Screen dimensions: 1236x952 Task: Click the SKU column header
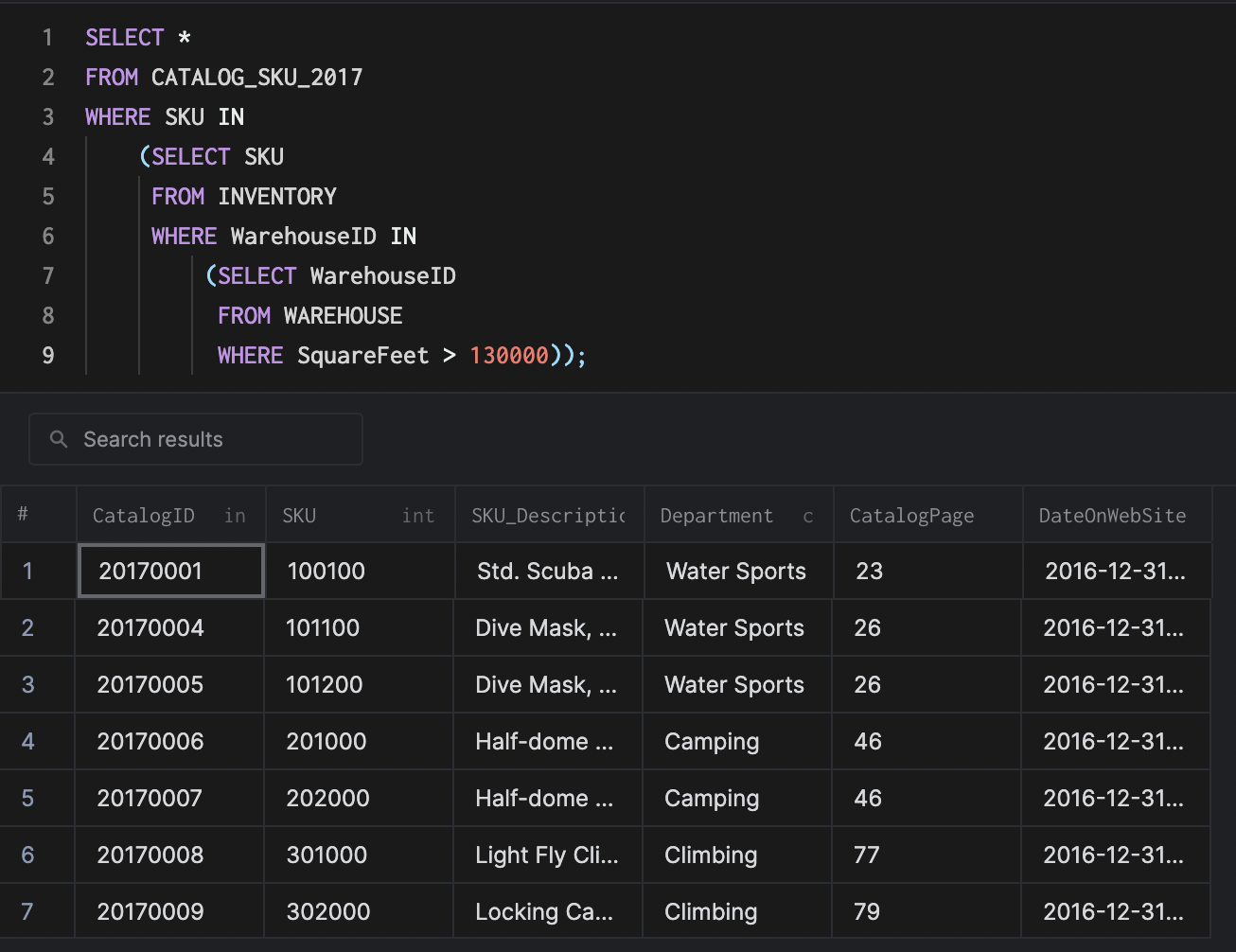[299, 516]
